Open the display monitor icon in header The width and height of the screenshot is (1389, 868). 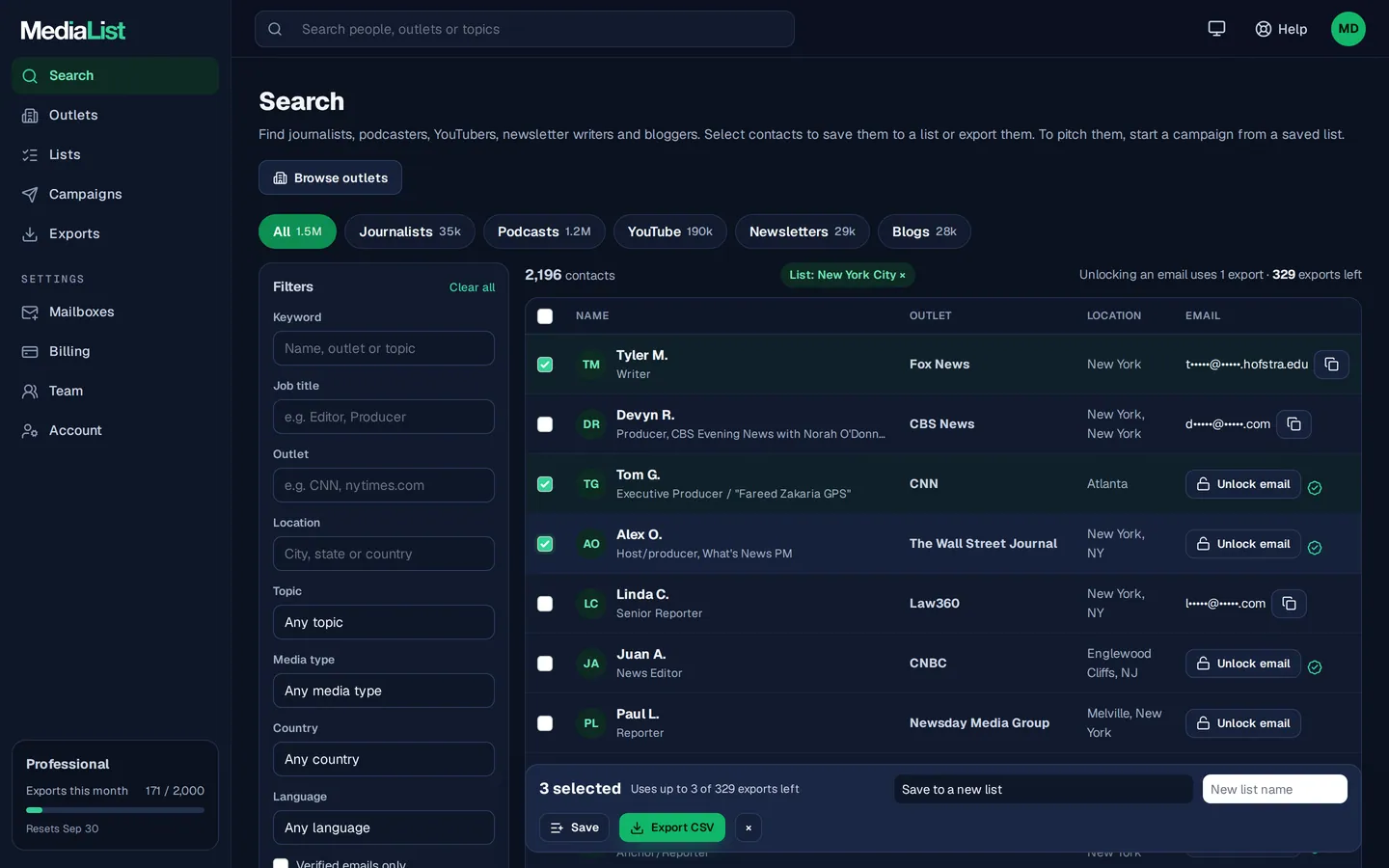pos(1216,29)
